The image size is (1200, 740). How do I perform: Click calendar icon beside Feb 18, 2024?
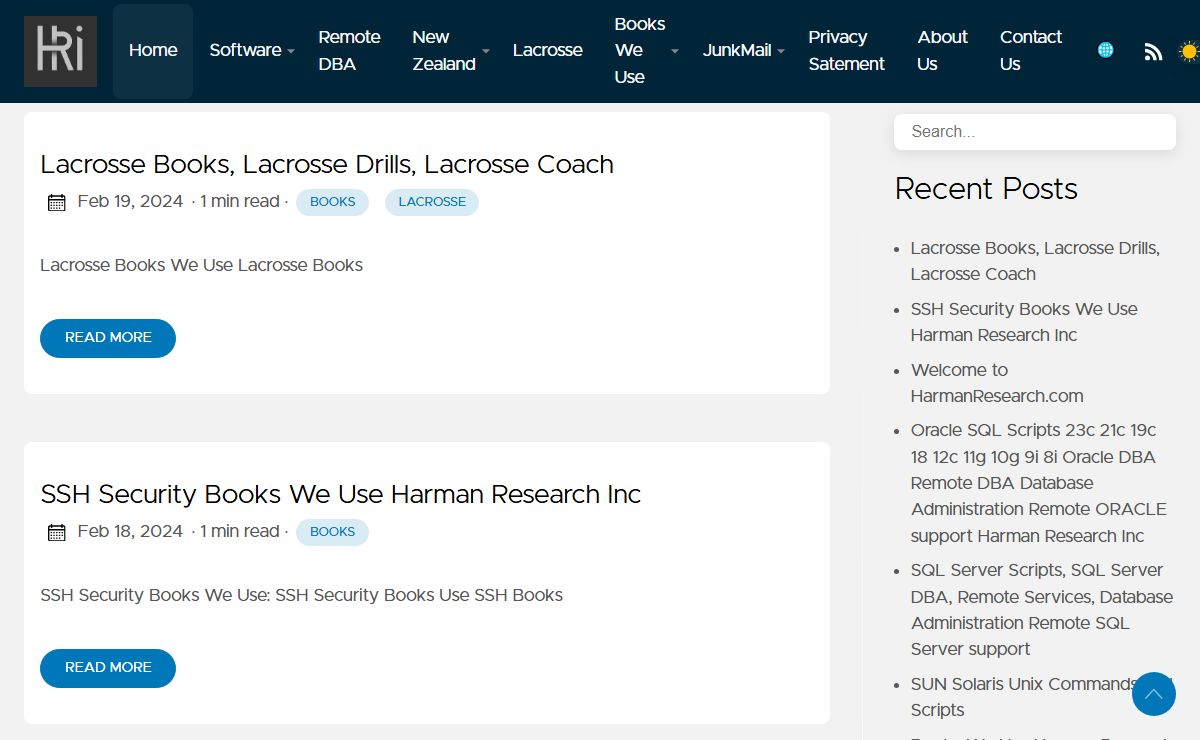click(57, 532)
